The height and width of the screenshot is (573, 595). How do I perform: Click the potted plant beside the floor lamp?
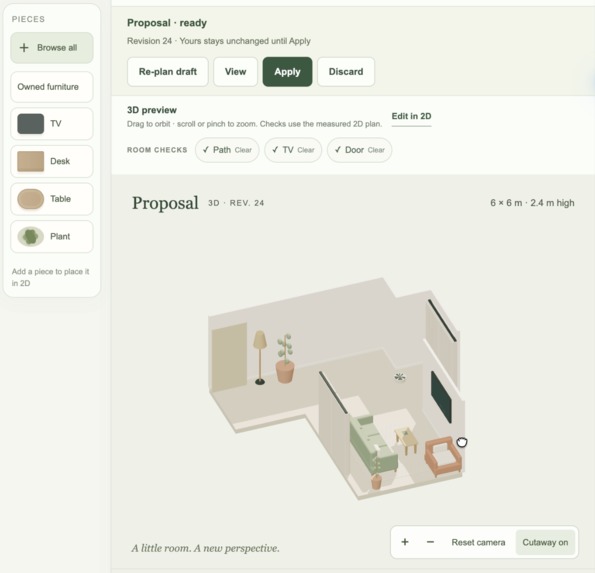285,359
